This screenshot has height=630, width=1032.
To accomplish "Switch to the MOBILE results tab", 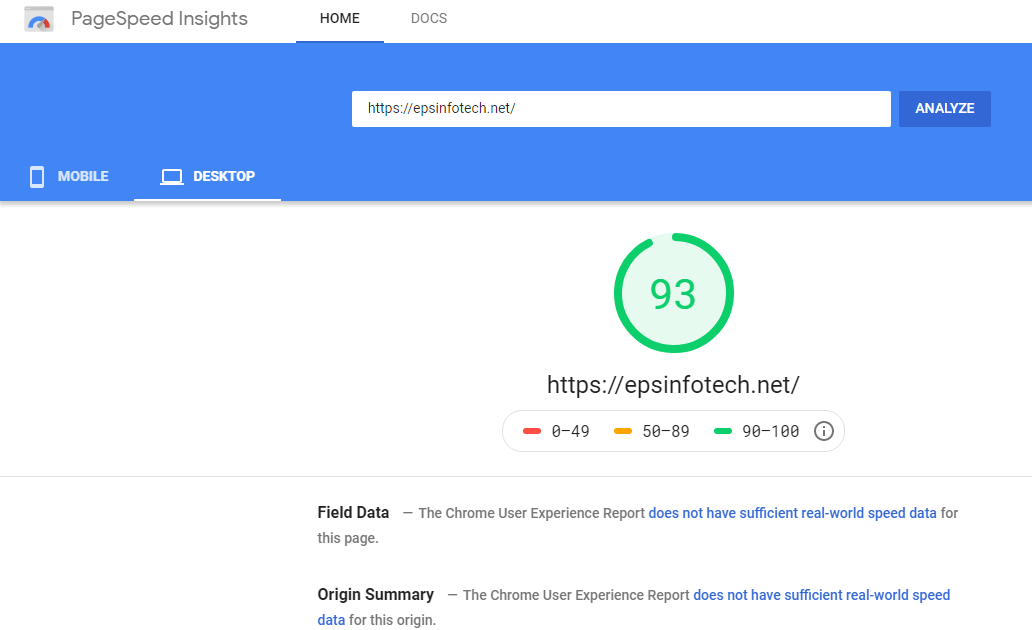I will (x=68, y=176).
